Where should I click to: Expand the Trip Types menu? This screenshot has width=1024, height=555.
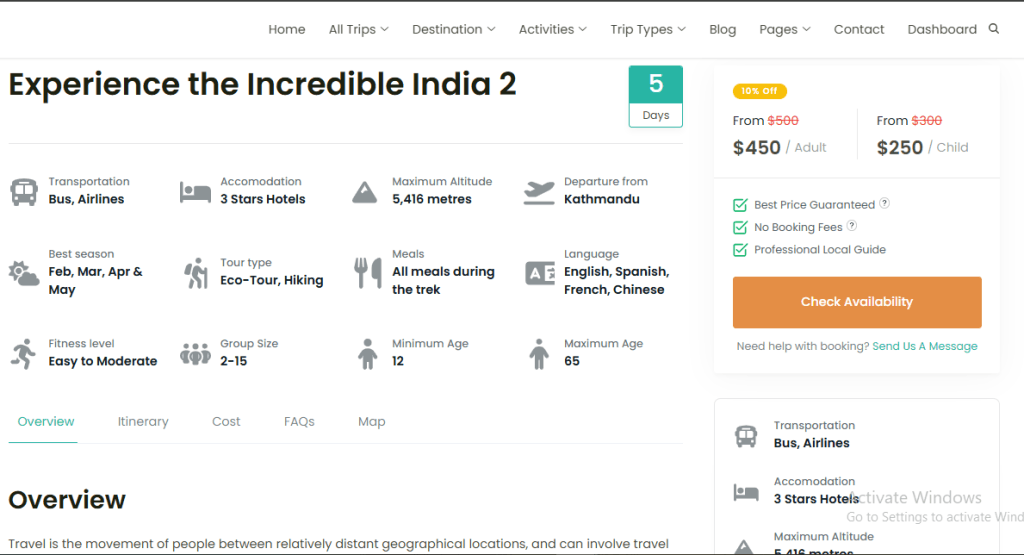click(647, 30)
